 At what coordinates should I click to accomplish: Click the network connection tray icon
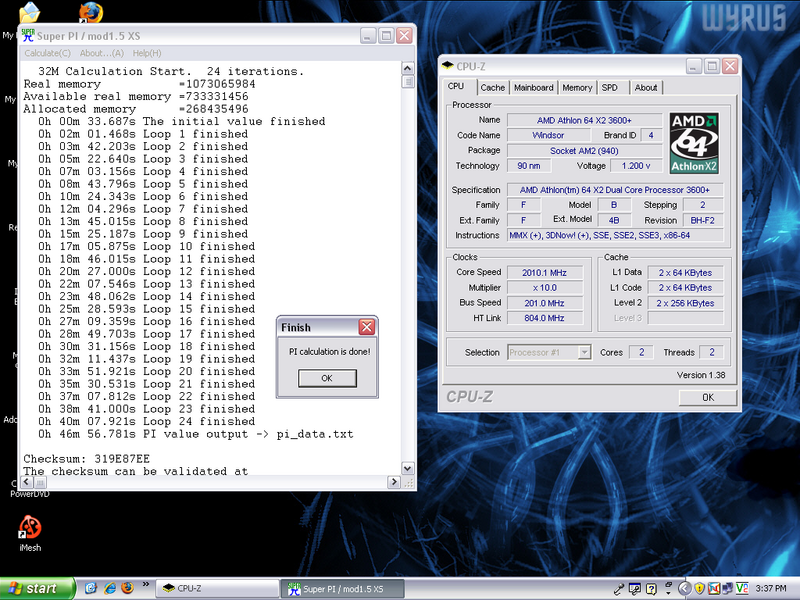pos(727,589)
